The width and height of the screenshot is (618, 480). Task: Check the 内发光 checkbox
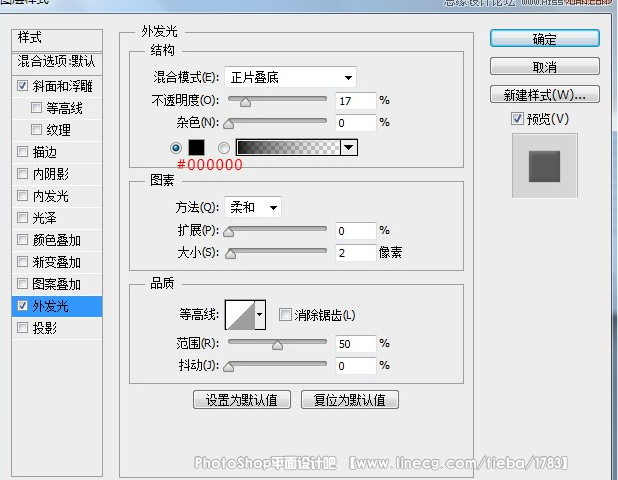[x=22, y=195]
